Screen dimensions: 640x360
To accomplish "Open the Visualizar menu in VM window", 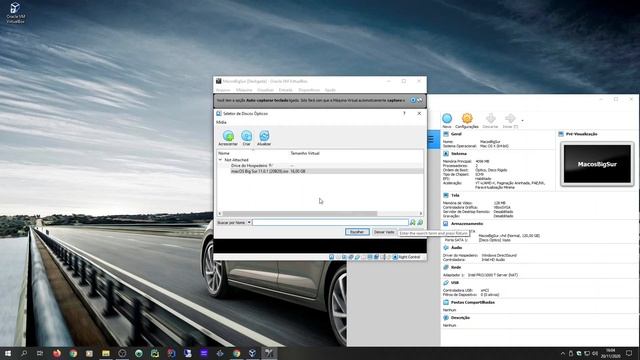I will click(265, 90).
